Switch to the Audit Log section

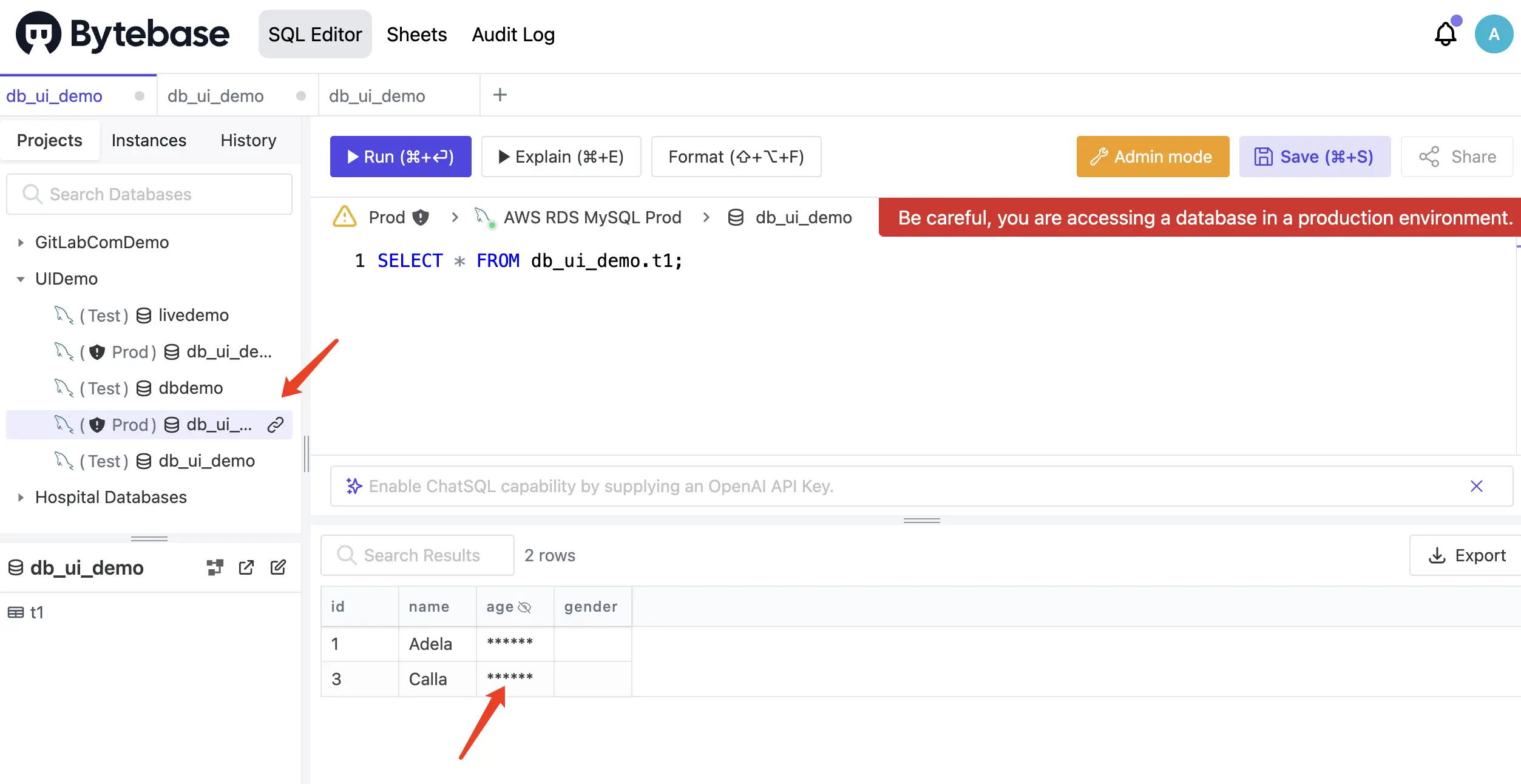(513, 34)
